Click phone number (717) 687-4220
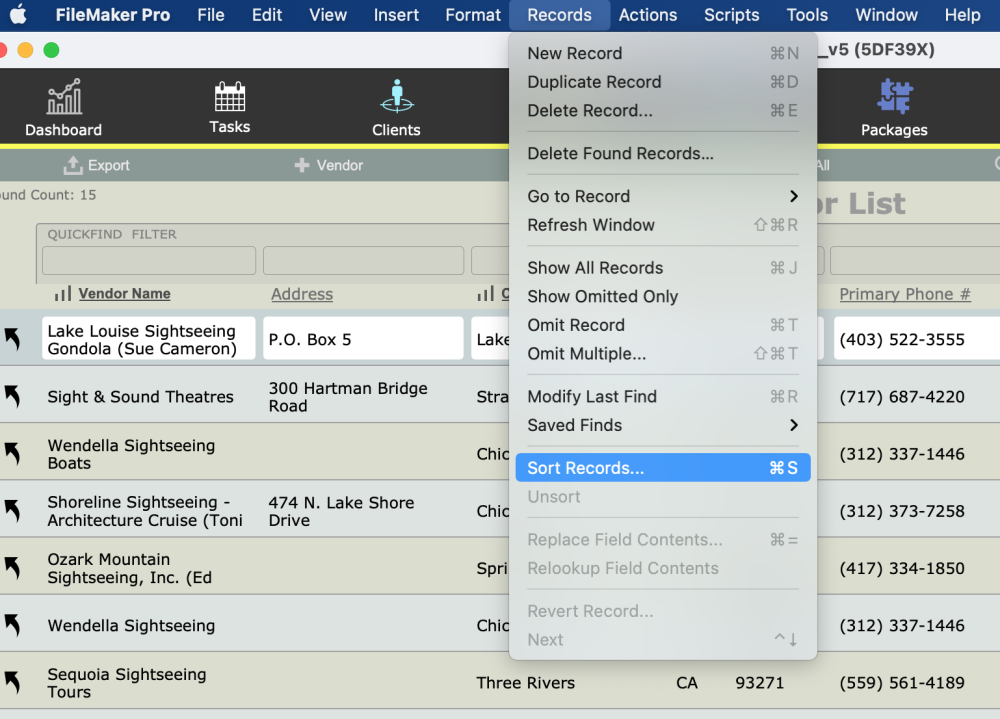Viewport: 1000px width, 719px height. [x=902, y=396]
